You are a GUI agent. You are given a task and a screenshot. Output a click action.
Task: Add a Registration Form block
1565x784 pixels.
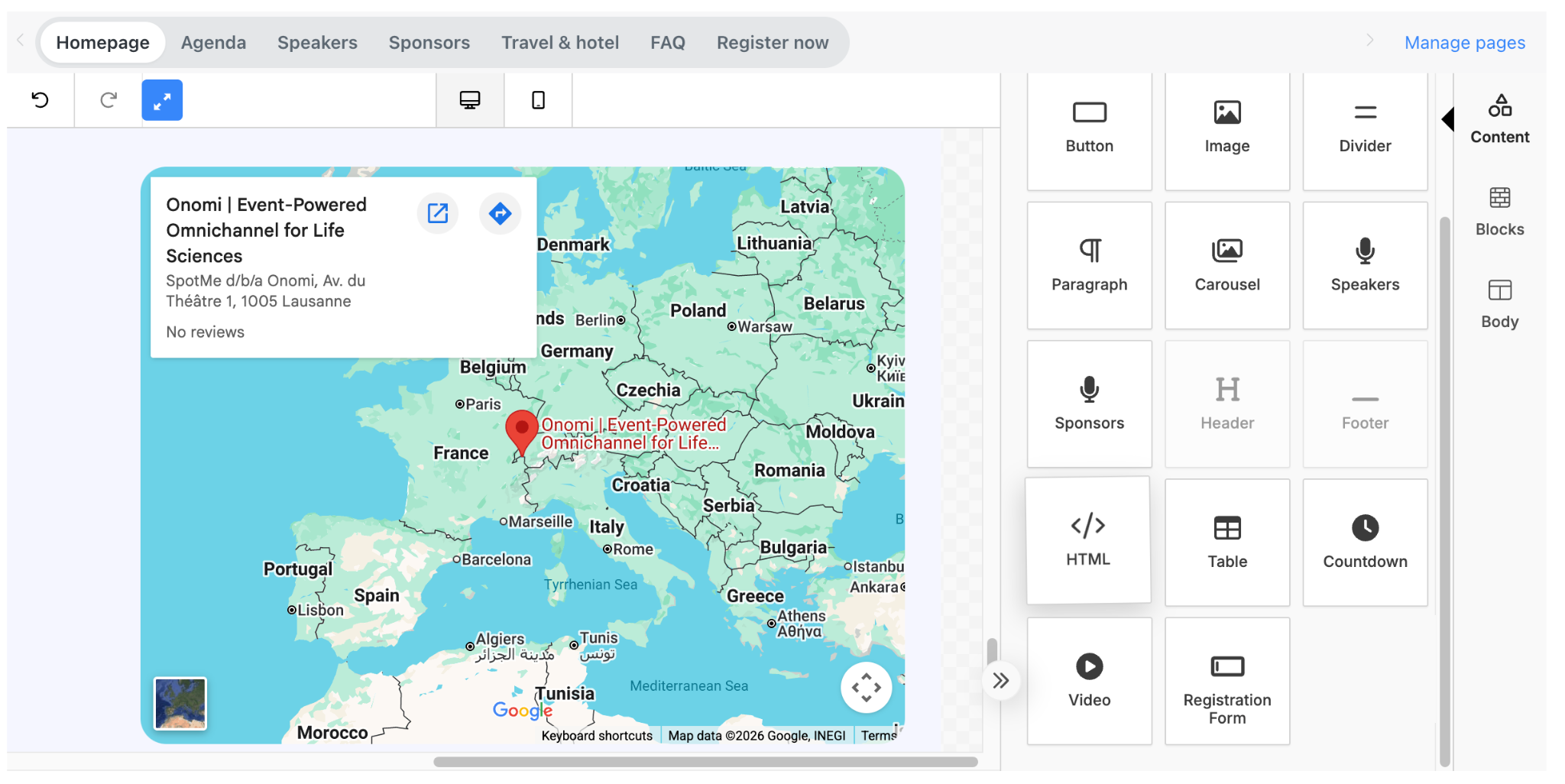click(x=1227, y=681)
